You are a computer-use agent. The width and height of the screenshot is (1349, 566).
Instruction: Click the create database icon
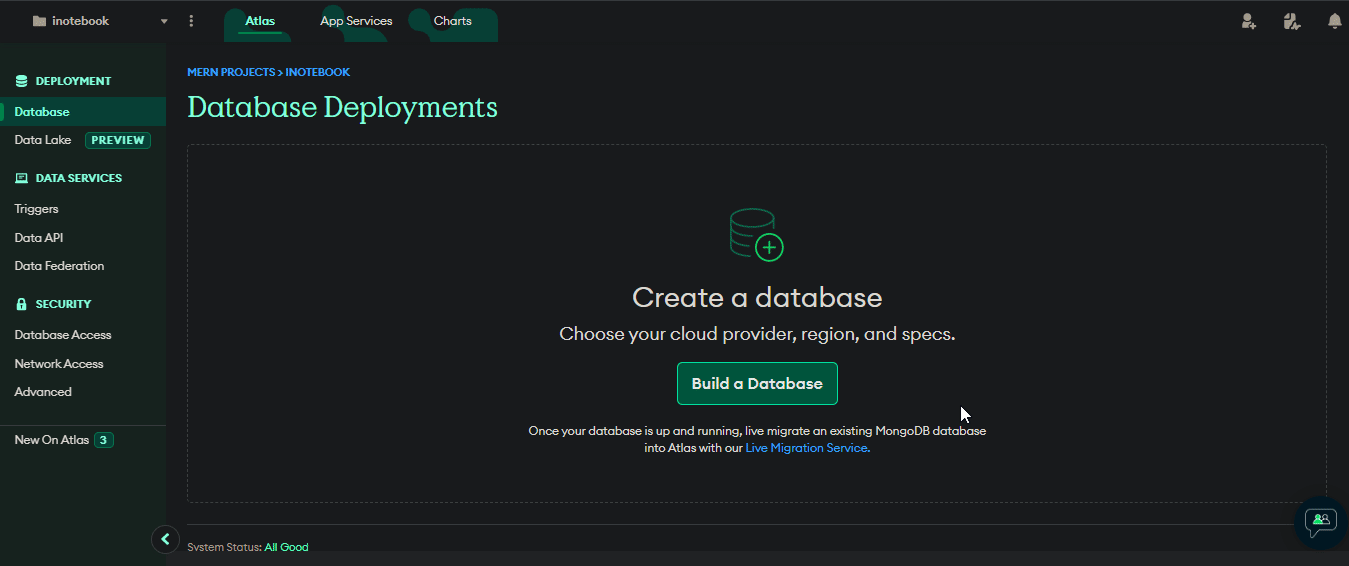coord(757,235)
